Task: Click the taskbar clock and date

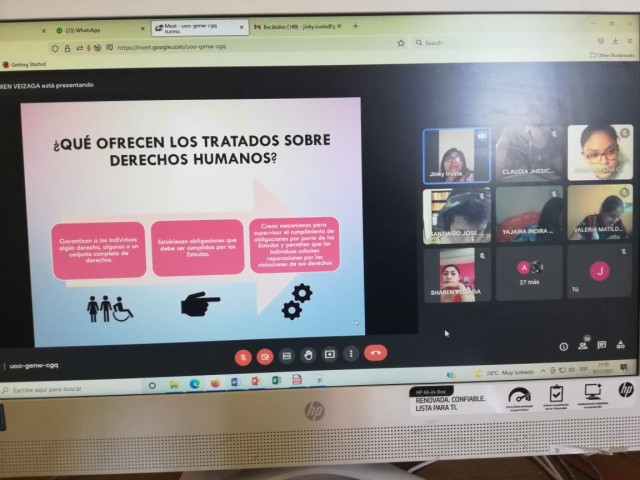Action: click(x=602, y=369)
